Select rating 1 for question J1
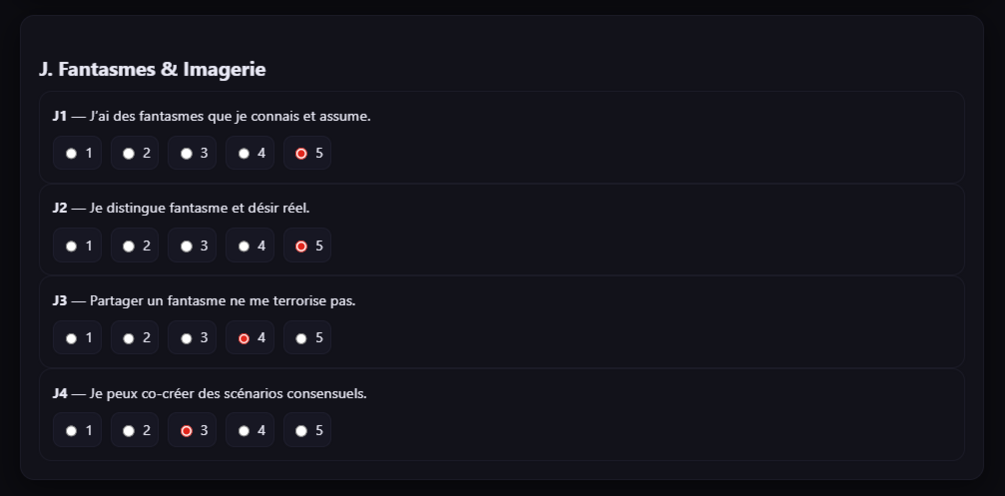 tap(71, 153)
